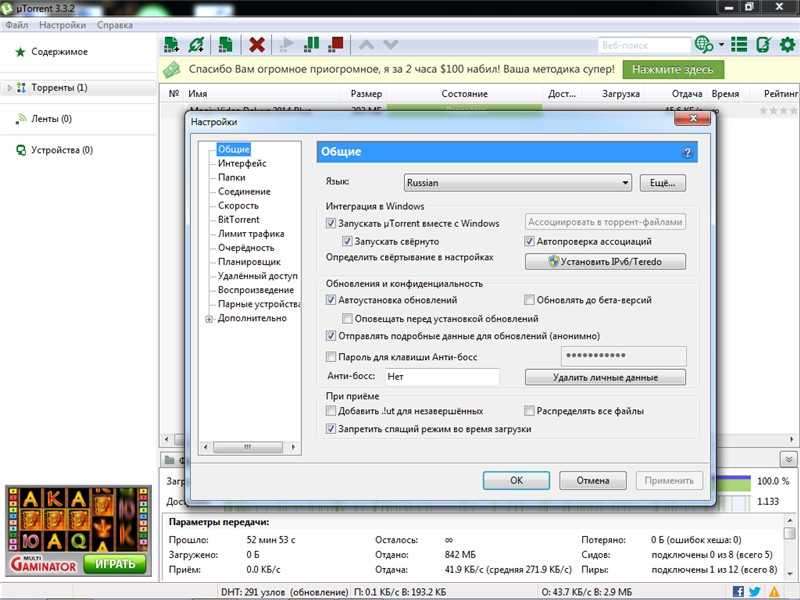The height and width of the screenshot is (600, 800).
Task: Click 'Установить IPv6/Teredo' button
Action: click(605, 261)
